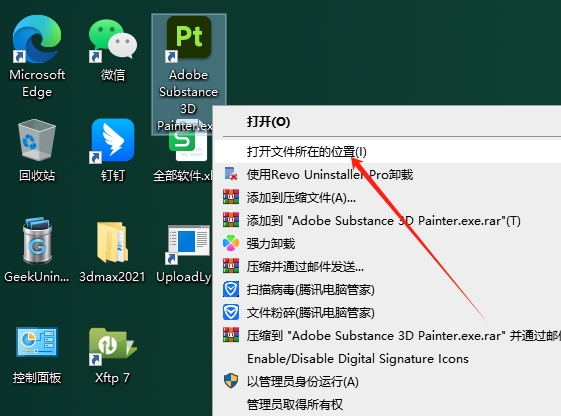
Task: Choose 强力卸载 menu entry
Action: 387,244
